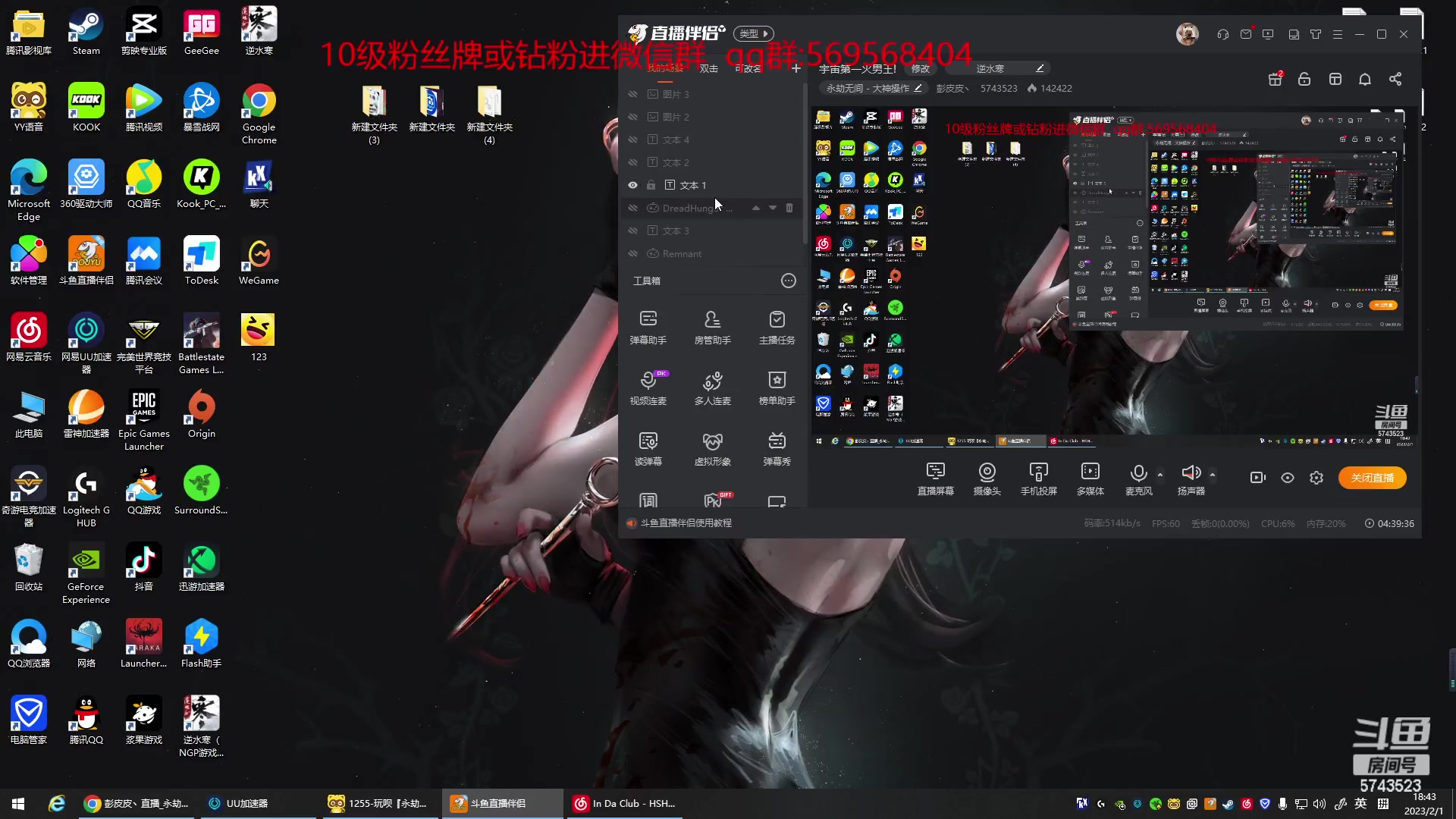Hide the 文本 1 source layer
1456x819 pixels.
click(632, 185)
